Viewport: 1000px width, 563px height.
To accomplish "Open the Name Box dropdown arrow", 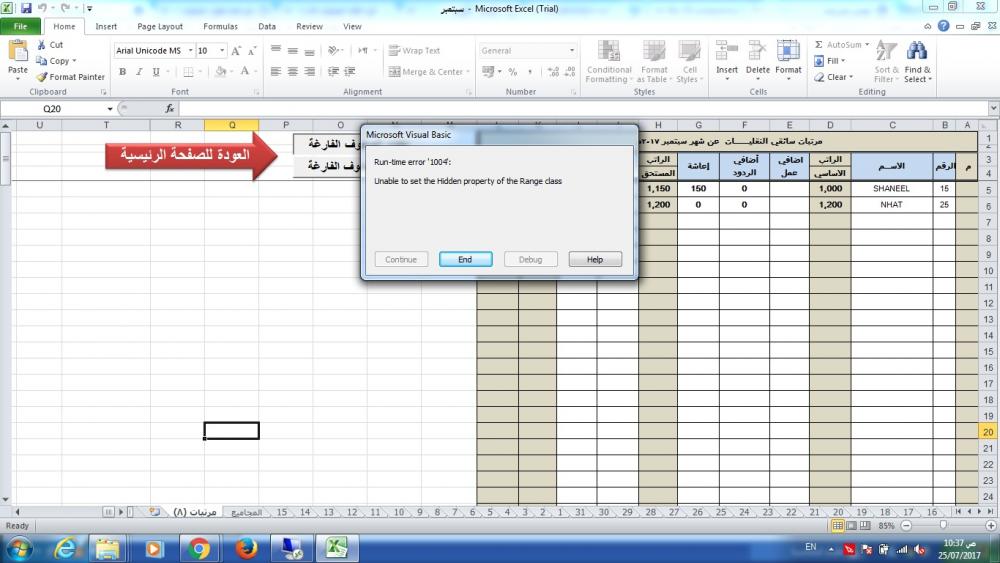I will 110,109.
